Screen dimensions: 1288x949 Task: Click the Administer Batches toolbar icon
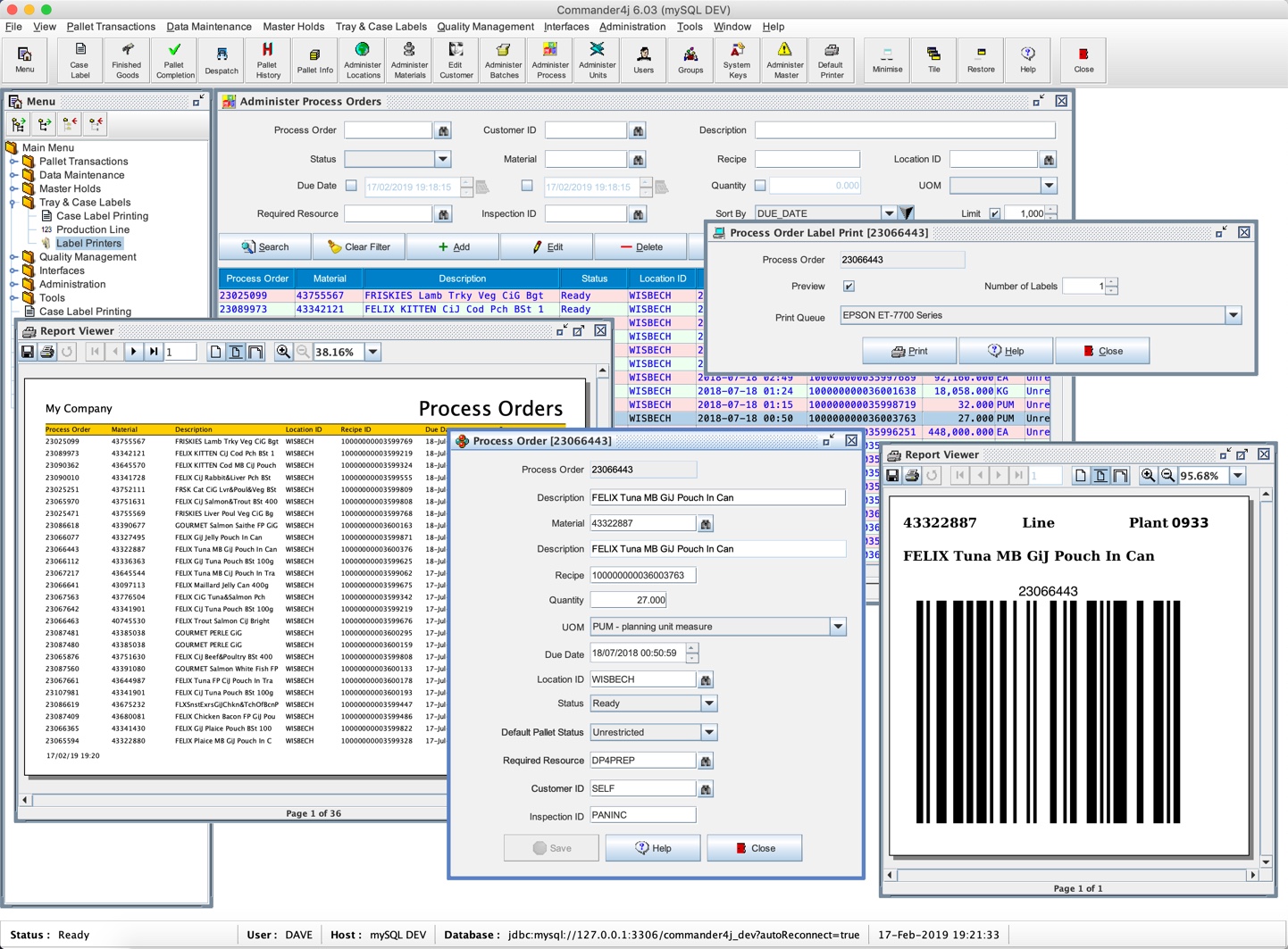click(x=503, y=59)
